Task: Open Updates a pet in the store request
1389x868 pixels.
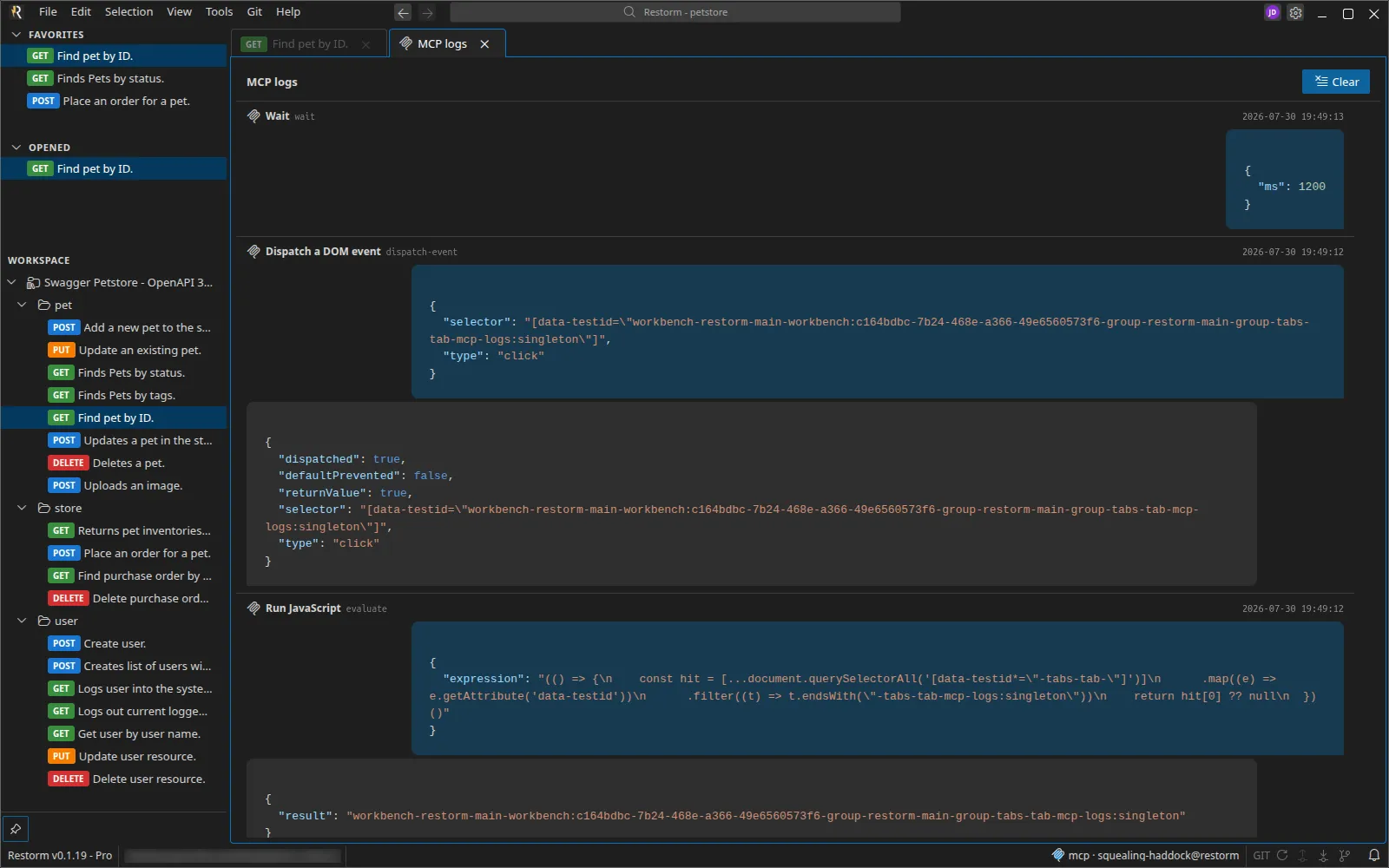Action: pyautogui.click(x=114, y=440)
